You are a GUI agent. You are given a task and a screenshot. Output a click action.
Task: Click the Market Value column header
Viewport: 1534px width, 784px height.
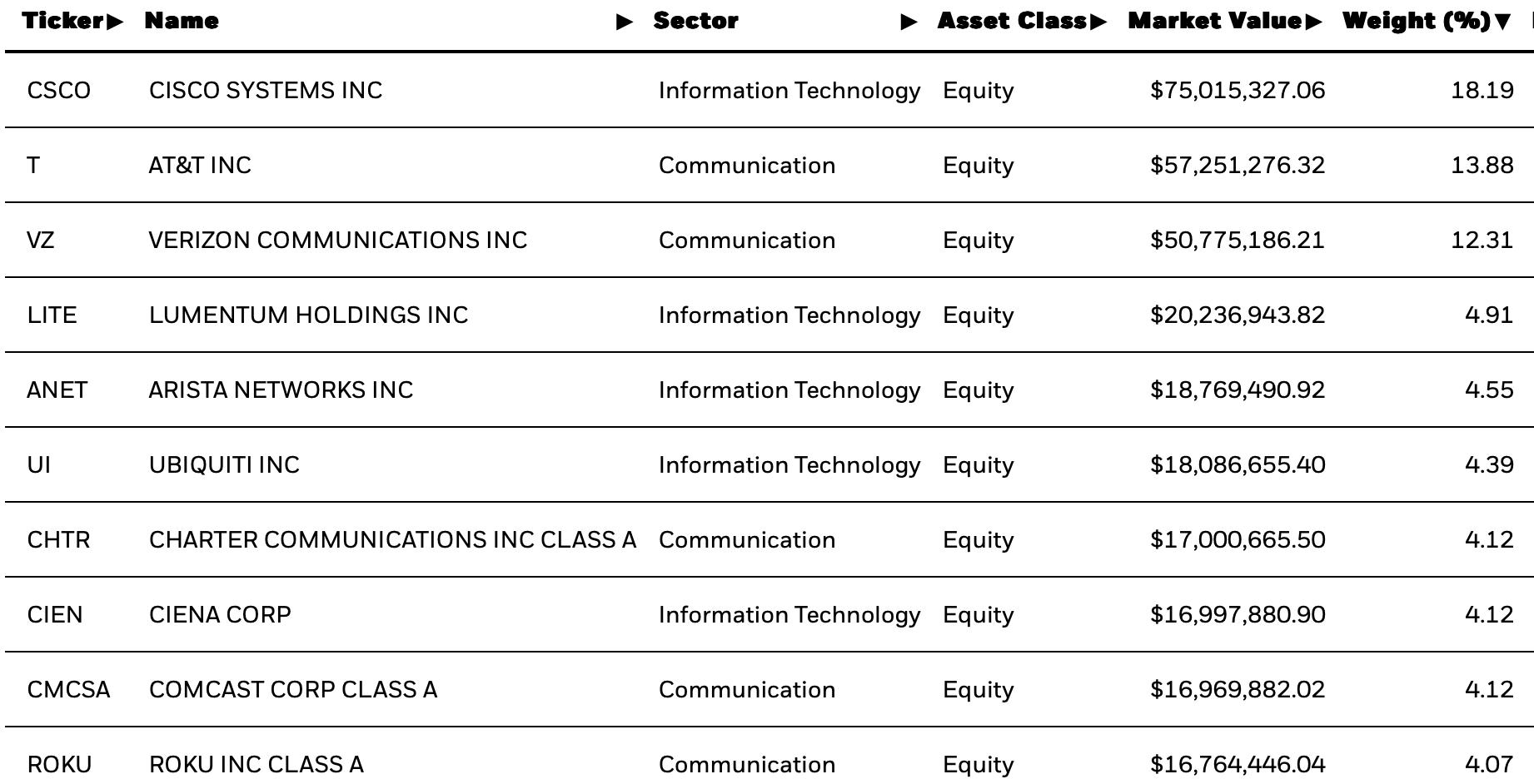click(1215, 21)
